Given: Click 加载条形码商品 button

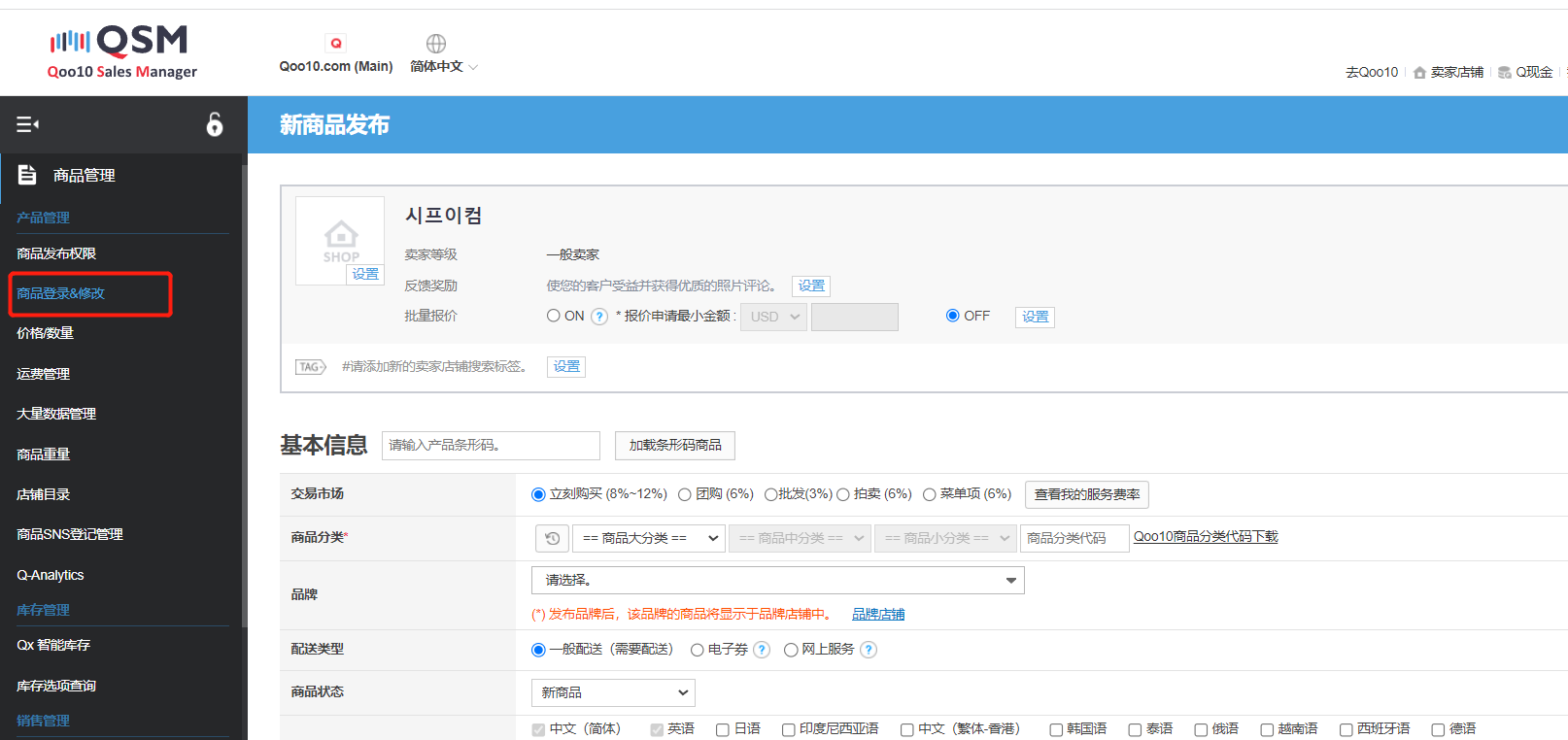Looking at the screenshot, I should (675, 445).
